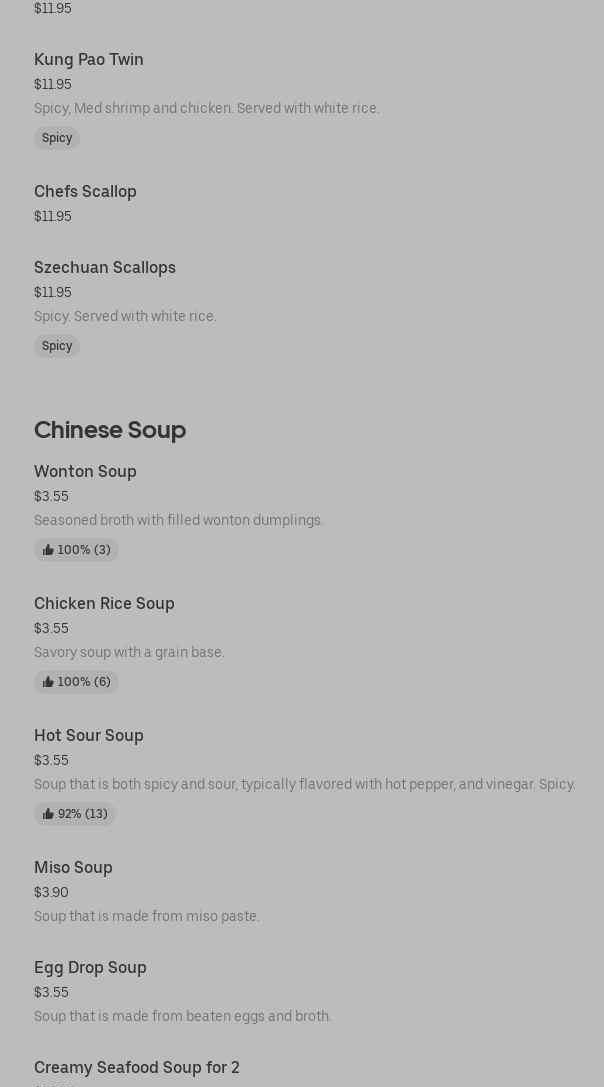Click the thumbs-up icon under Hot Sour Soup

48,814
